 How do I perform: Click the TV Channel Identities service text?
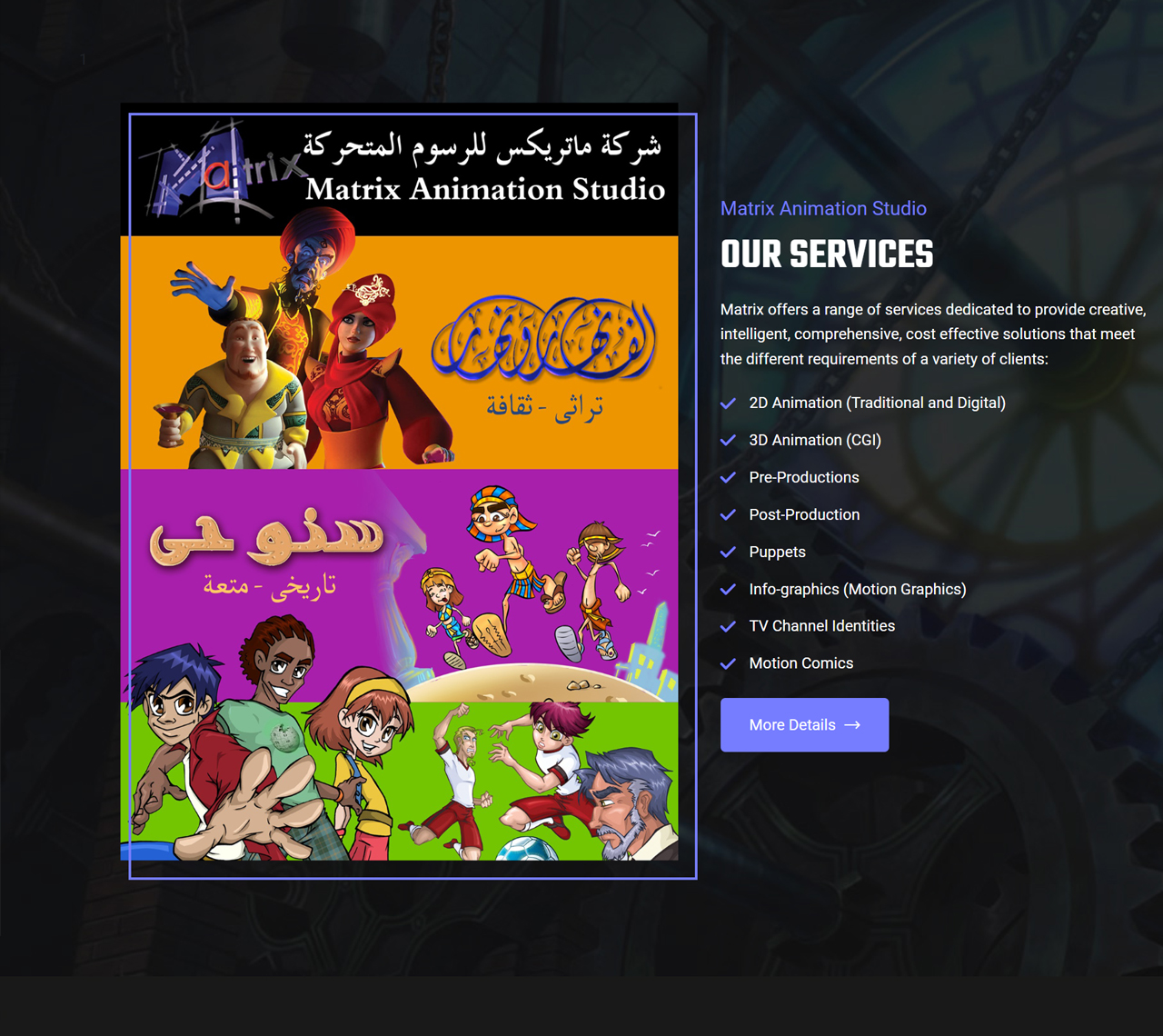[821, 626]
